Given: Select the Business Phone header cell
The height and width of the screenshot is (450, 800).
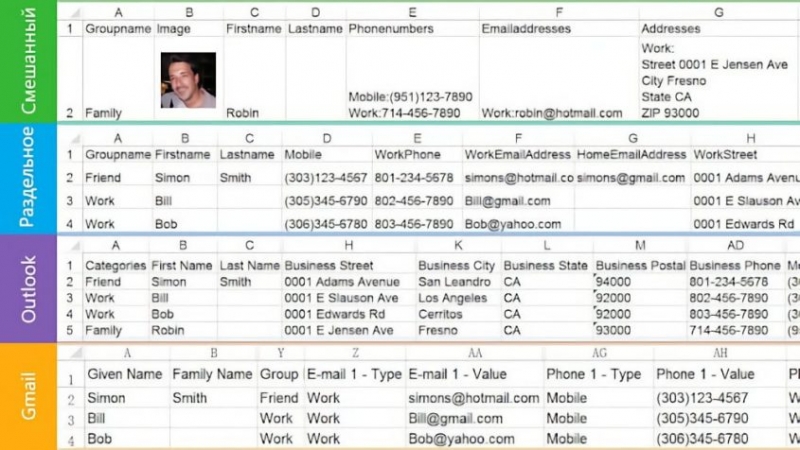Looking at the screenshot, I should click(735, 265).
